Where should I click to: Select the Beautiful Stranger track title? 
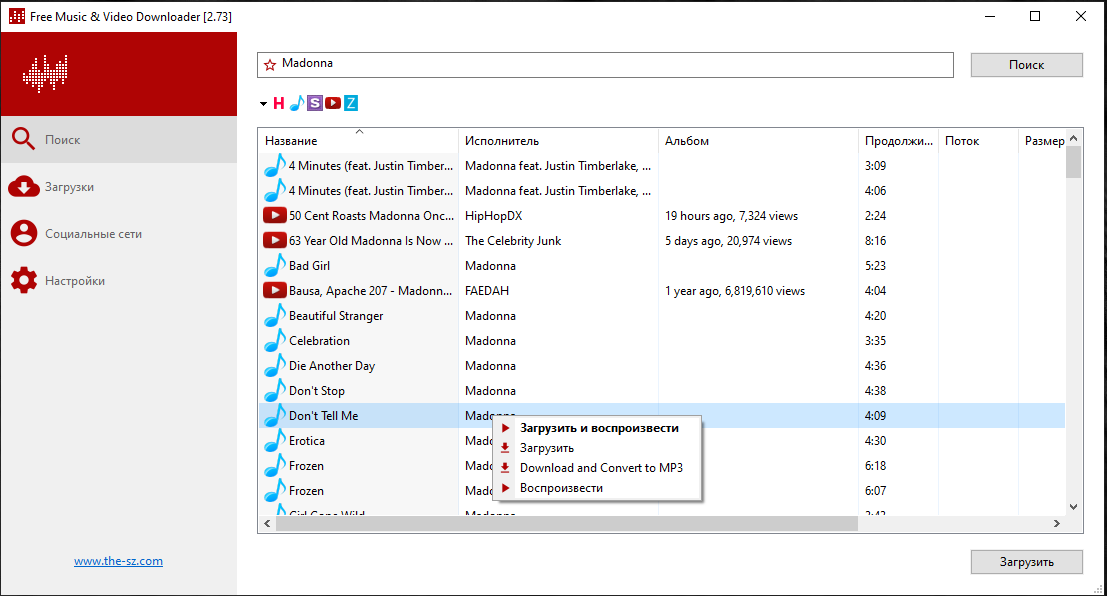(x=336, y=316)
